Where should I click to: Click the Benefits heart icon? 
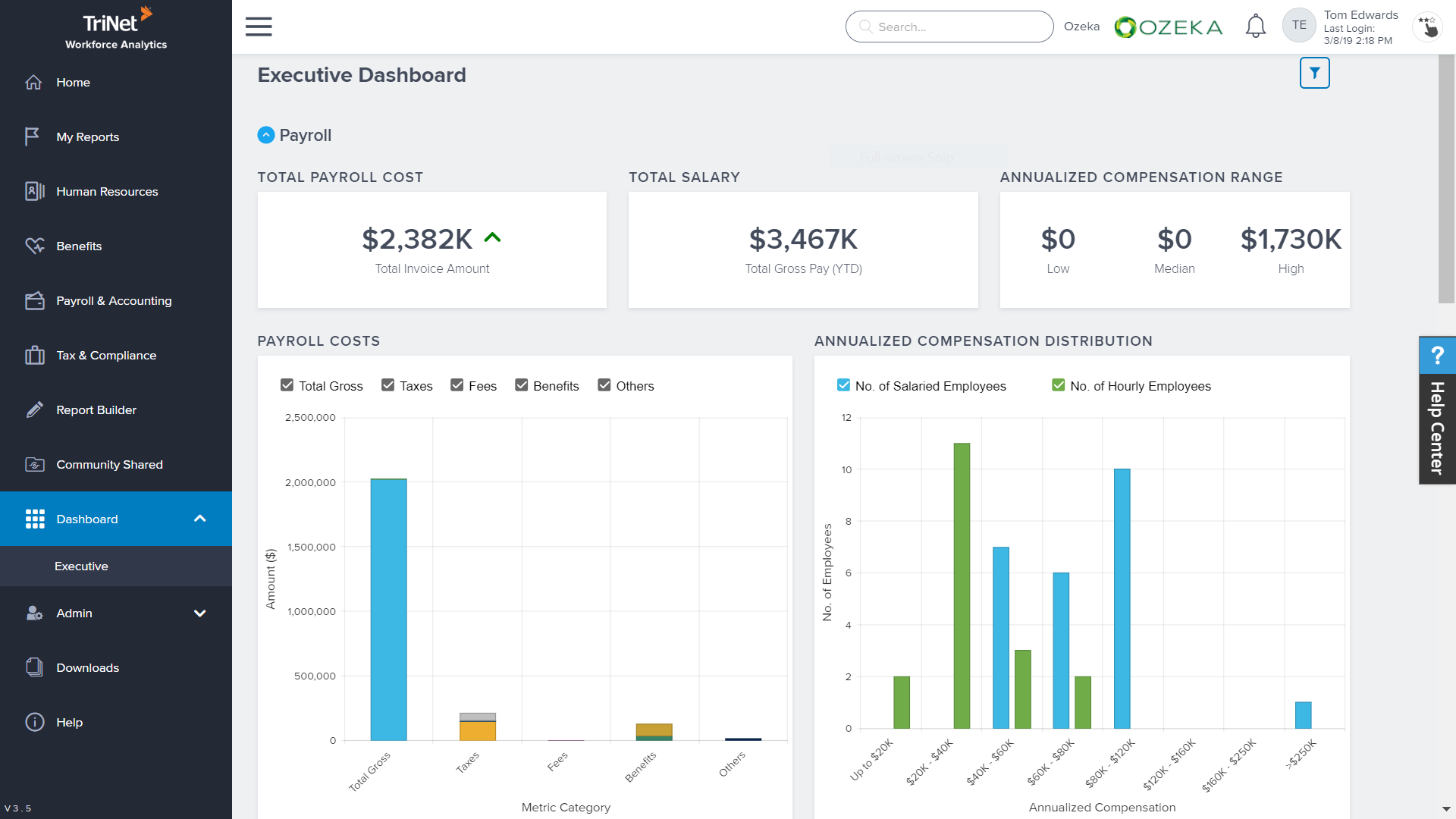(35, 246)
